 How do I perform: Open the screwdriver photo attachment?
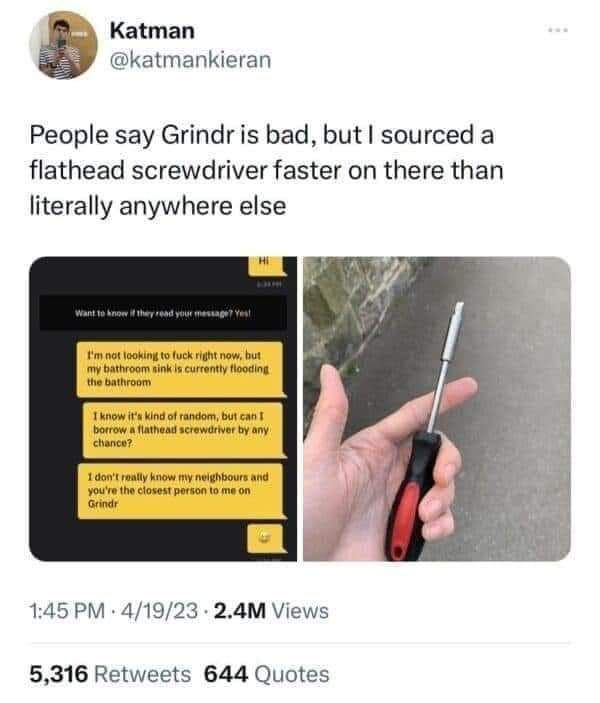(x=437, y=408)
